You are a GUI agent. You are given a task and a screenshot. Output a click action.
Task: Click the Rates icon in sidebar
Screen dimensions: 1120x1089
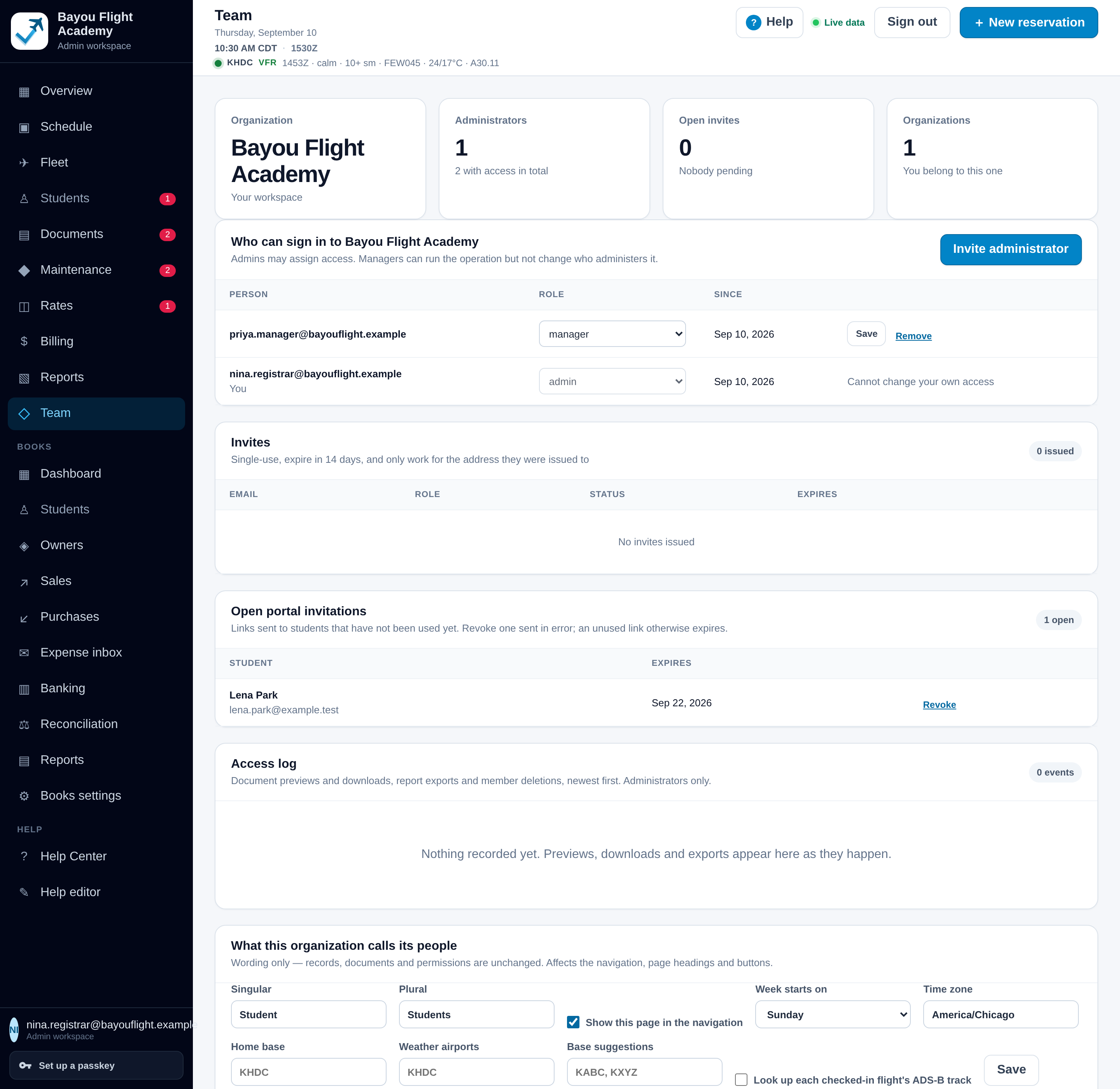(x=24, y=306)
